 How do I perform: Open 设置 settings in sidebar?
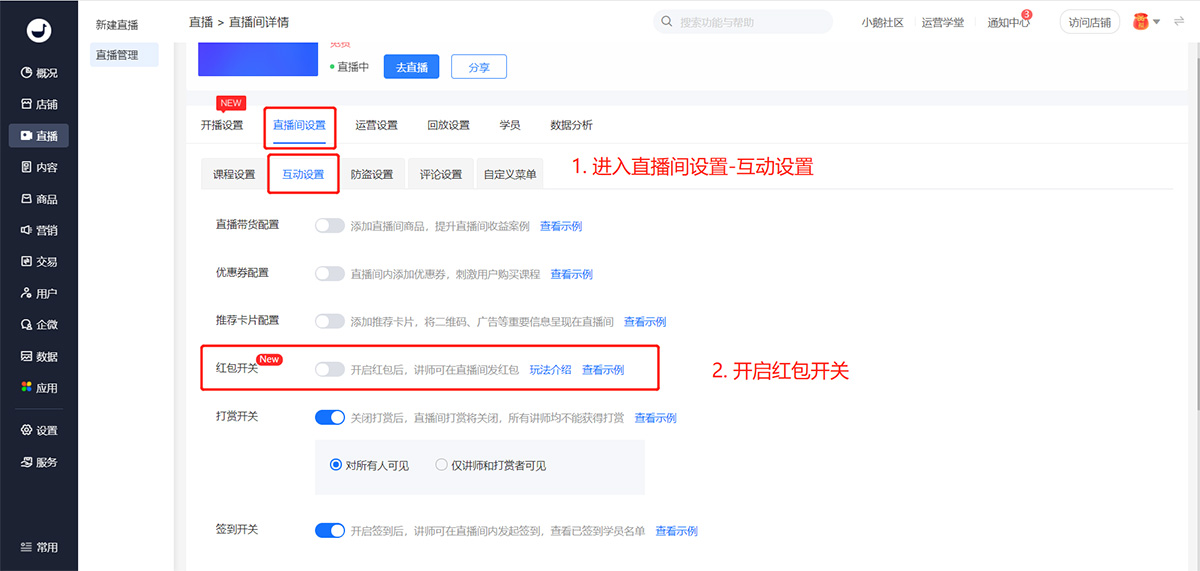39,431
